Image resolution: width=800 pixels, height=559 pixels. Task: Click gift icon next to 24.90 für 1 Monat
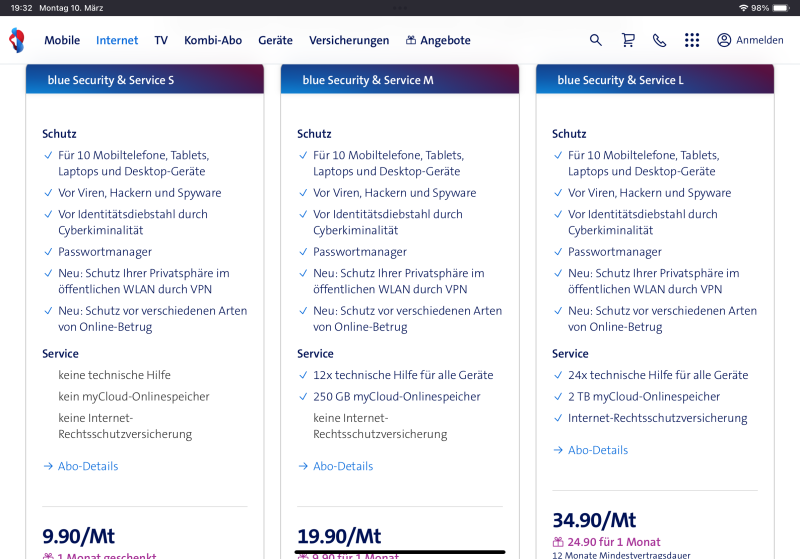tap(558, 542)
